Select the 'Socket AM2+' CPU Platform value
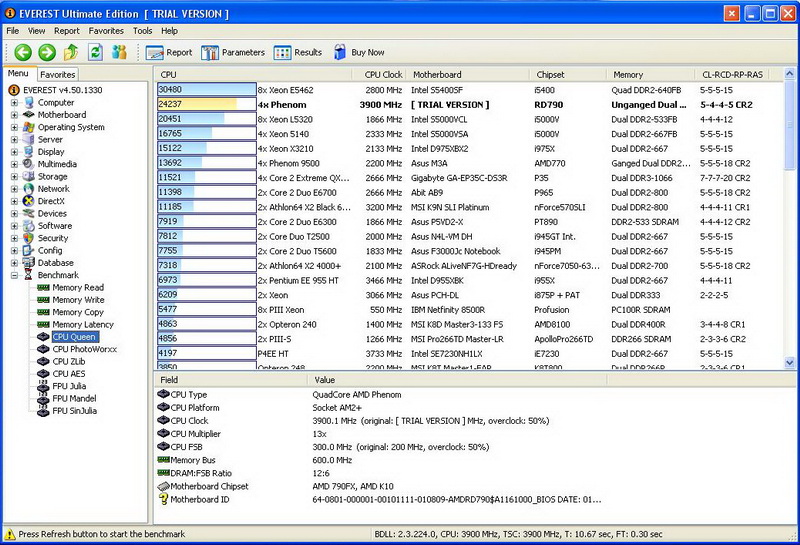The height and width of the screenshot is (545, 800). point(337,408)
